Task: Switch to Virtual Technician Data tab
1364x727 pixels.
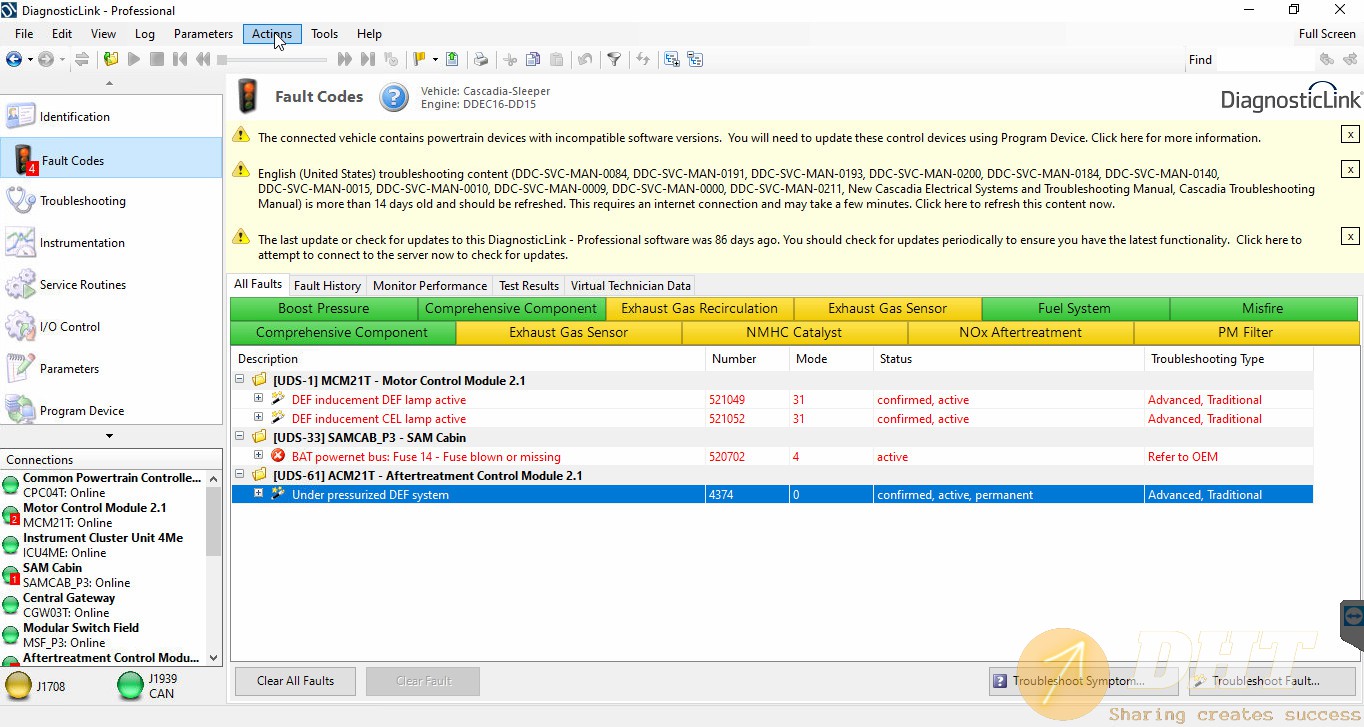Action: coord(631,285)
